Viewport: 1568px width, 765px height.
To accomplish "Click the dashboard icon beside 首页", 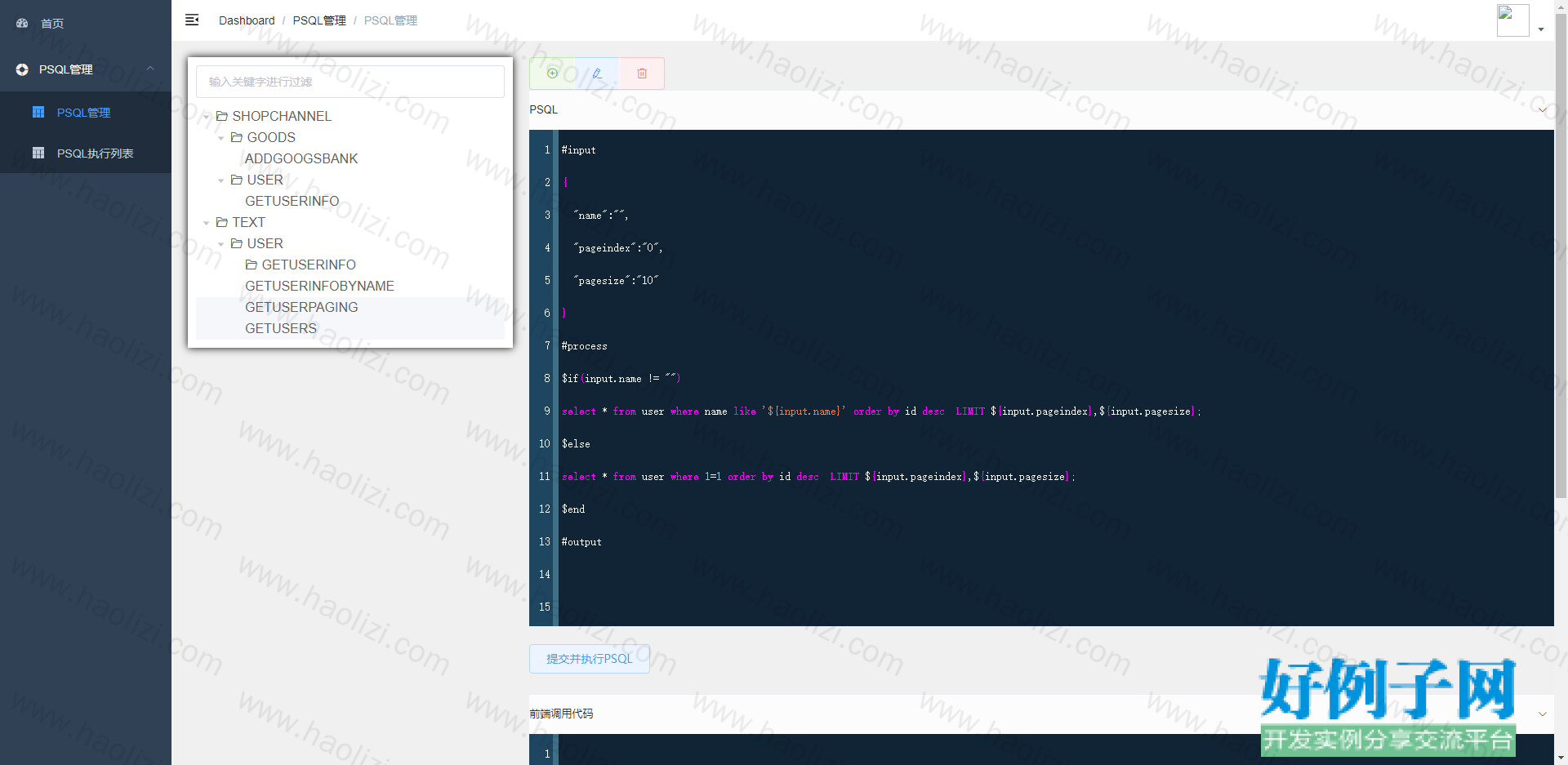I will 22,23.
